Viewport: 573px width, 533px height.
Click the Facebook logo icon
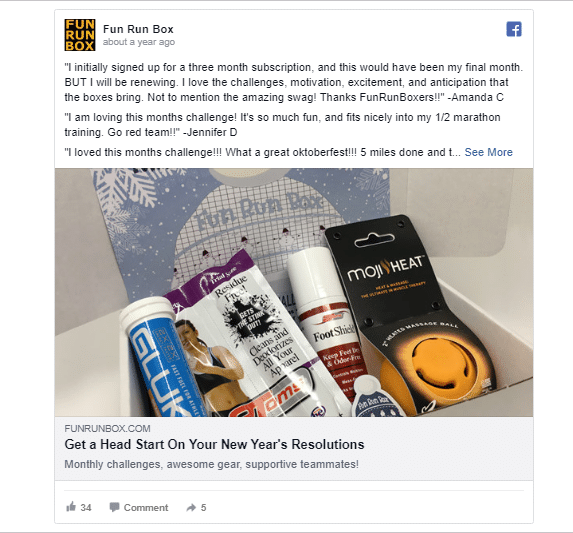click(514, 29)
